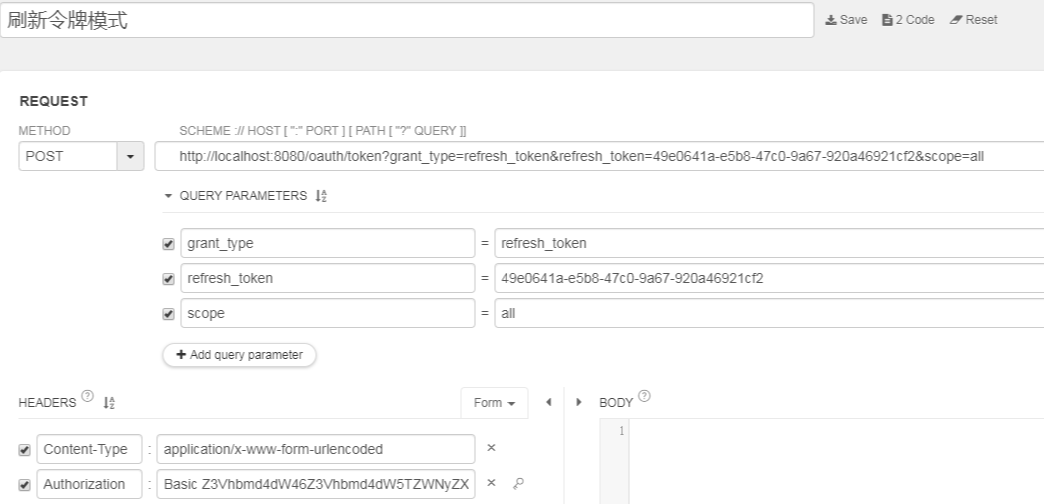
Task: Uncheck the Content-Type header checkbox
Action: tap(24, 450)
